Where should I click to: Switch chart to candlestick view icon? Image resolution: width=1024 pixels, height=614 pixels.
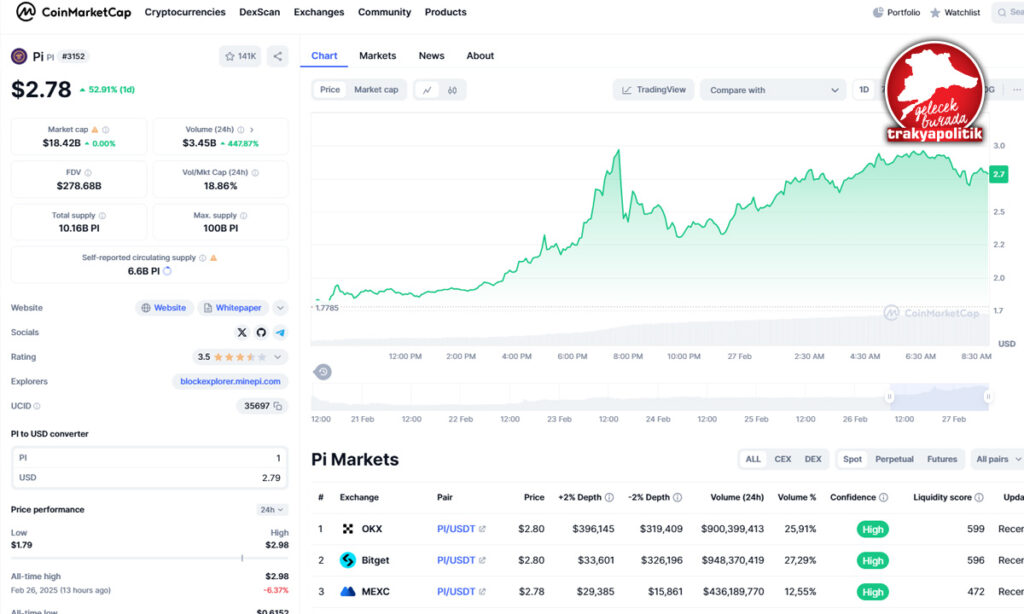tap(453, 90)
